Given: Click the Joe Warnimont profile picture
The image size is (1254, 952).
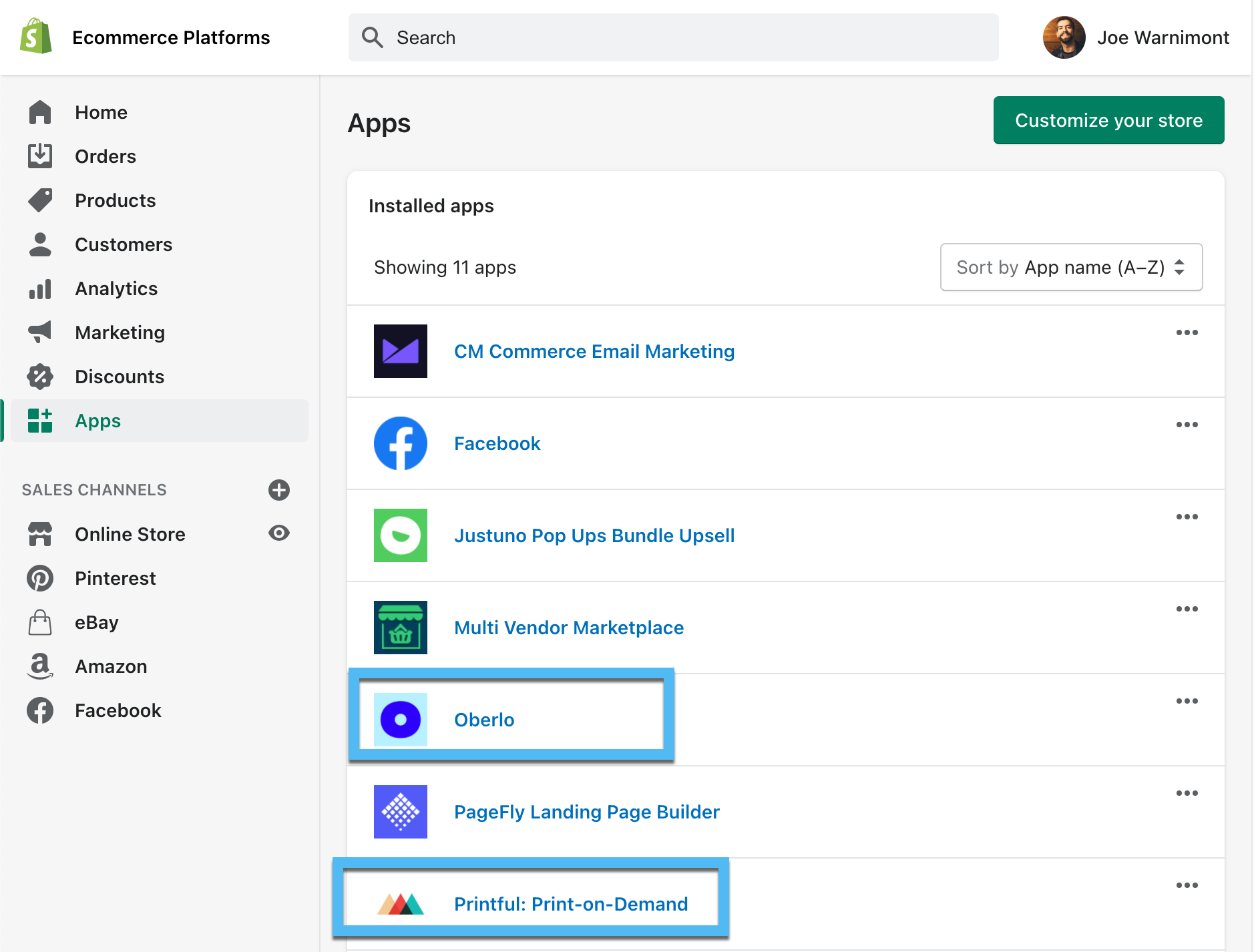Looking at the screenshot, I should point(1064,37).
